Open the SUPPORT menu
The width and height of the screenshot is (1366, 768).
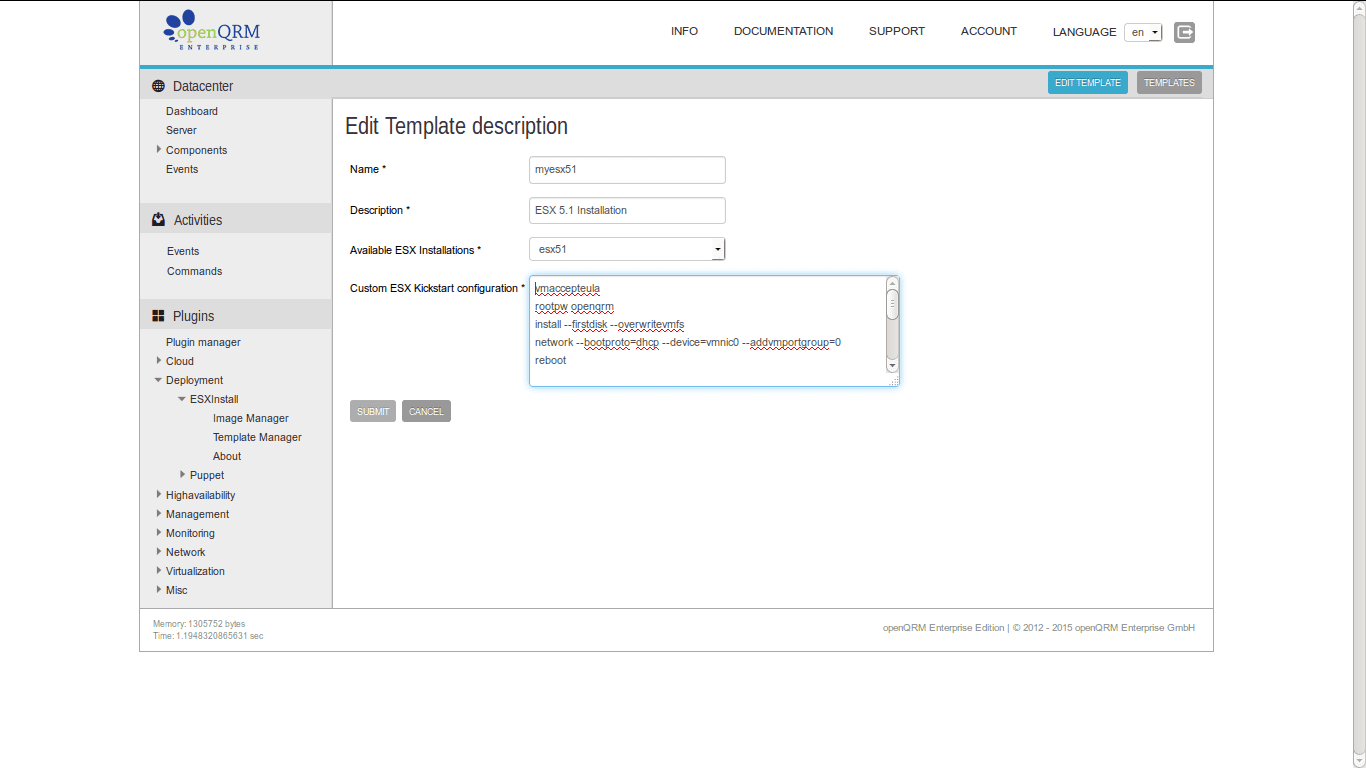click(x=897, y=31)
